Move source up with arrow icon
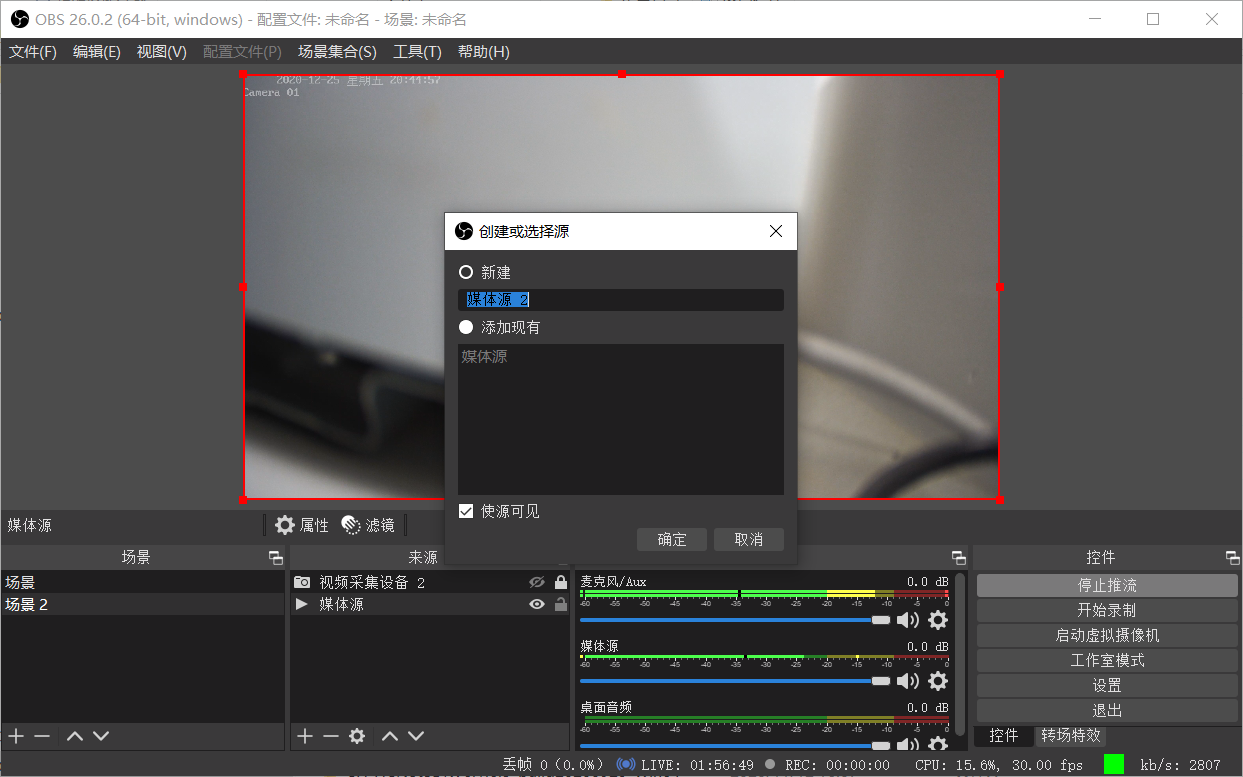The image size is (1243, 777). click(x=390, y=736)
